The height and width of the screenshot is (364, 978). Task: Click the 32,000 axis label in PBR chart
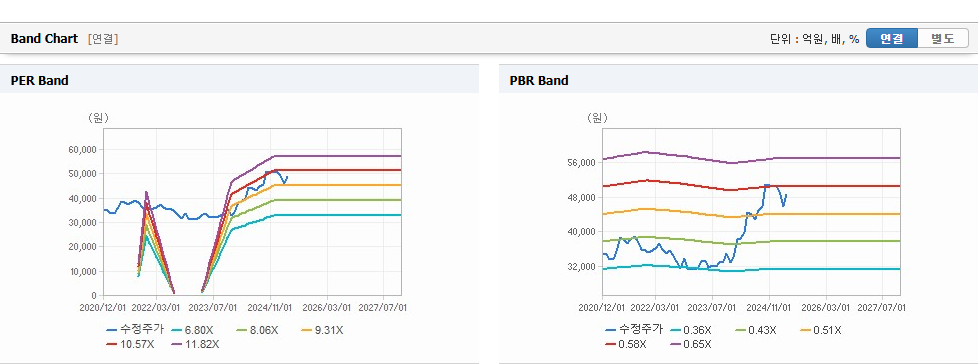[581, 267]
